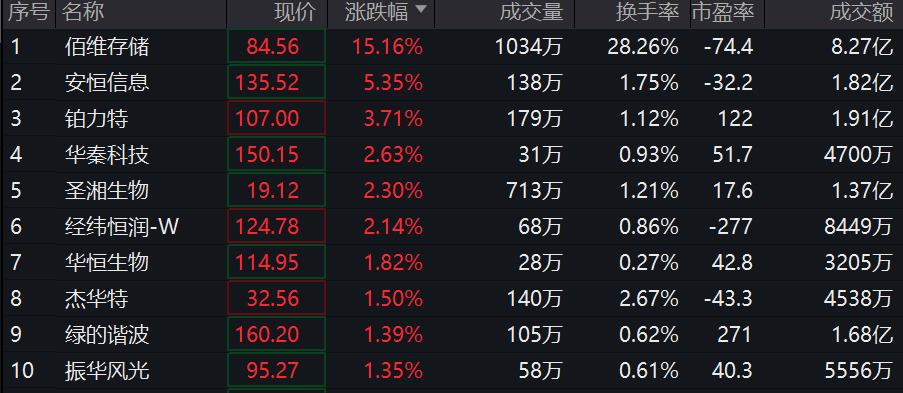
Task: Select stock 华秦科技
Action: coord(107,154)
